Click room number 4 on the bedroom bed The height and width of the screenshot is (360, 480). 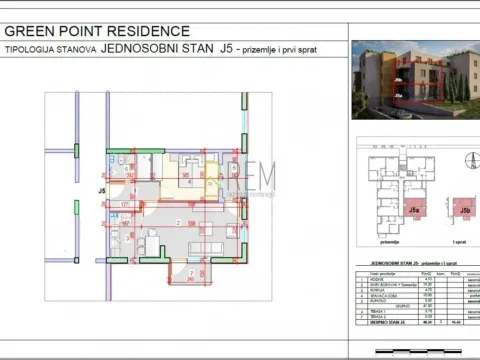pos(190,182)
